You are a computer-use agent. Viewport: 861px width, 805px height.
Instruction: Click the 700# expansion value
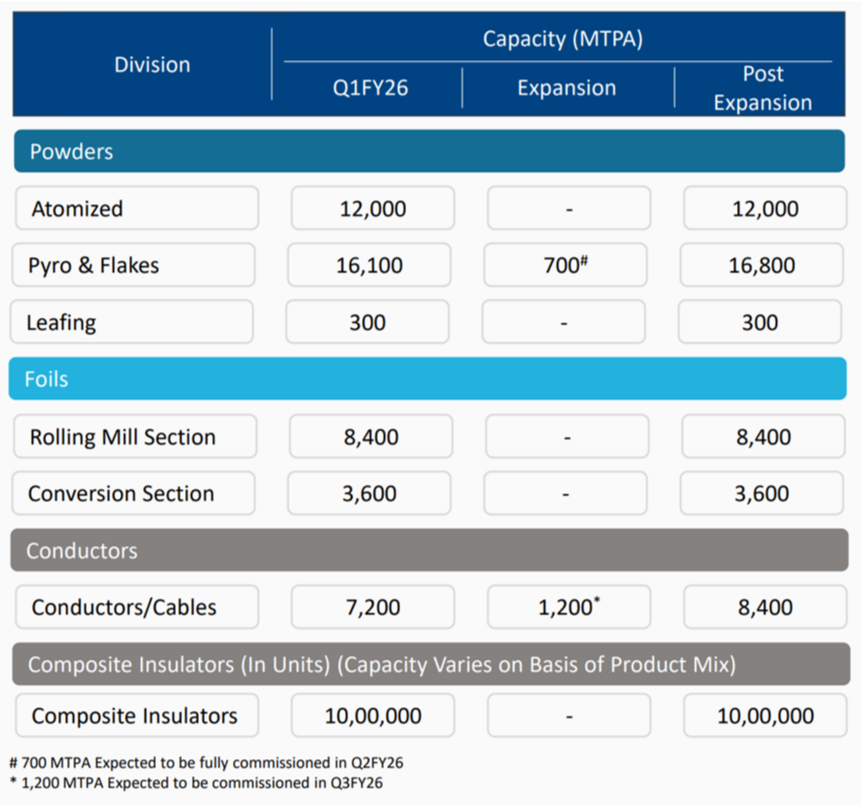(567, 266)
